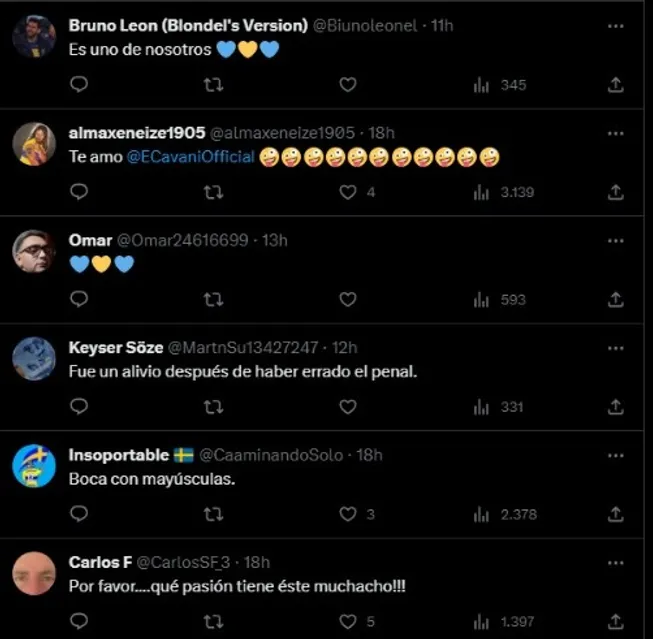
Task: Open the @ECavaniOfficial mention link
Action: tap(190, 157)
